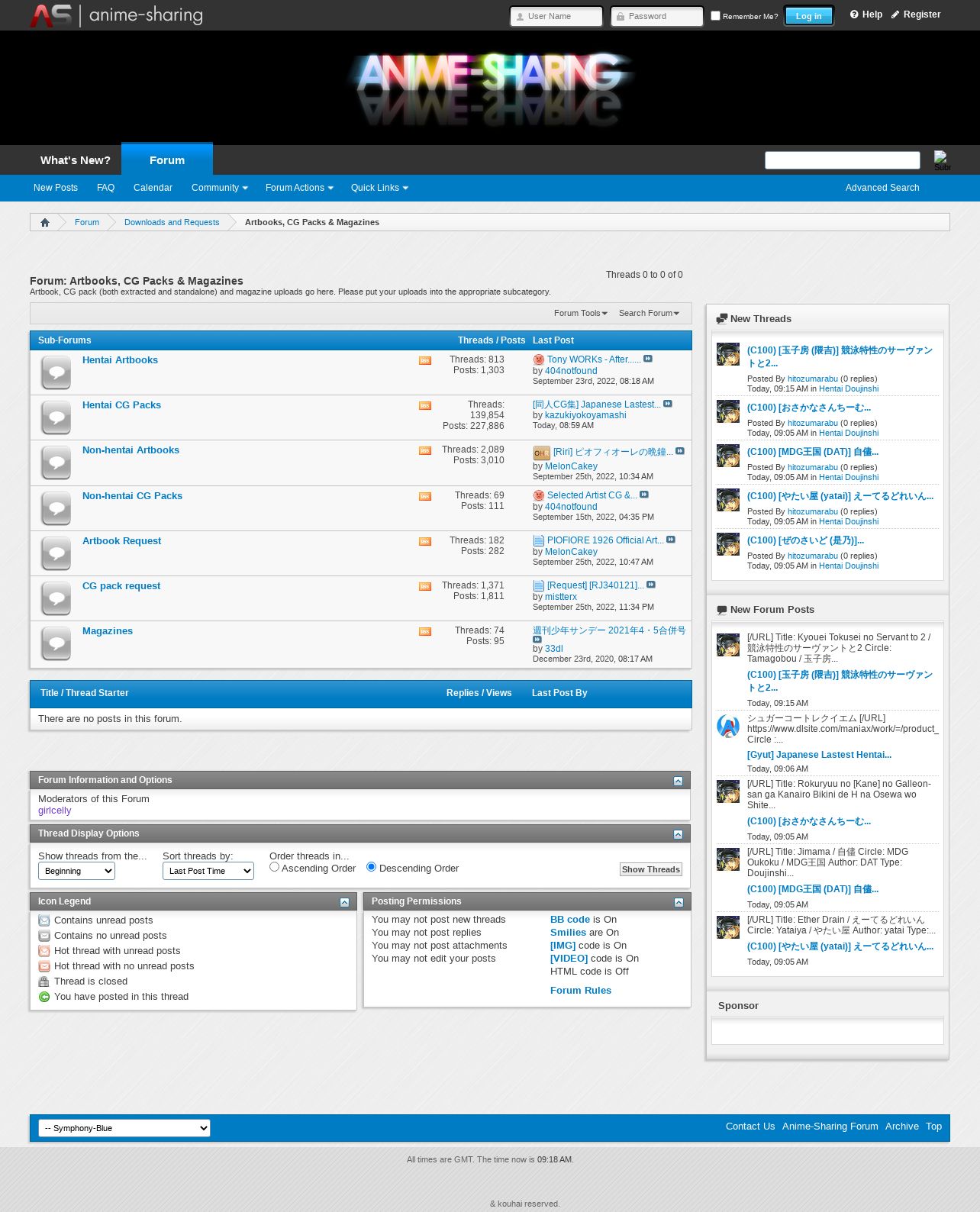Click the forum search text box

tap(843, 160)
